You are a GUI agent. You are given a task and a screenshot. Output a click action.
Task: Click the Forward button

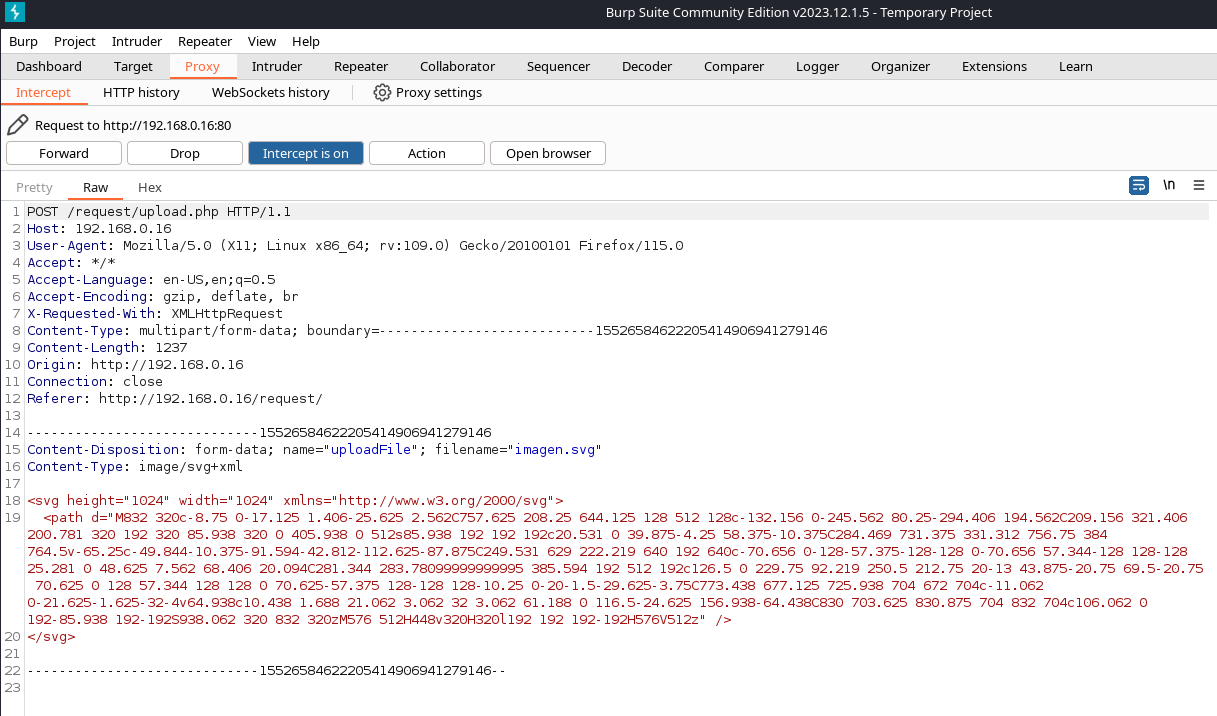click(64, 153)
